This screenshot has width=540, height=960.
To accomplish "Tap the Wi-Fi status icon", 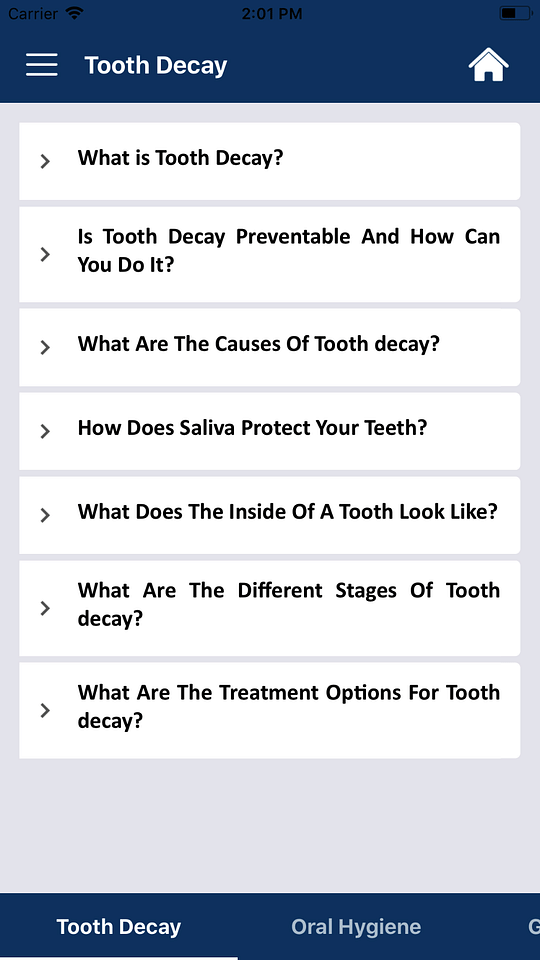I will [75, 13].
